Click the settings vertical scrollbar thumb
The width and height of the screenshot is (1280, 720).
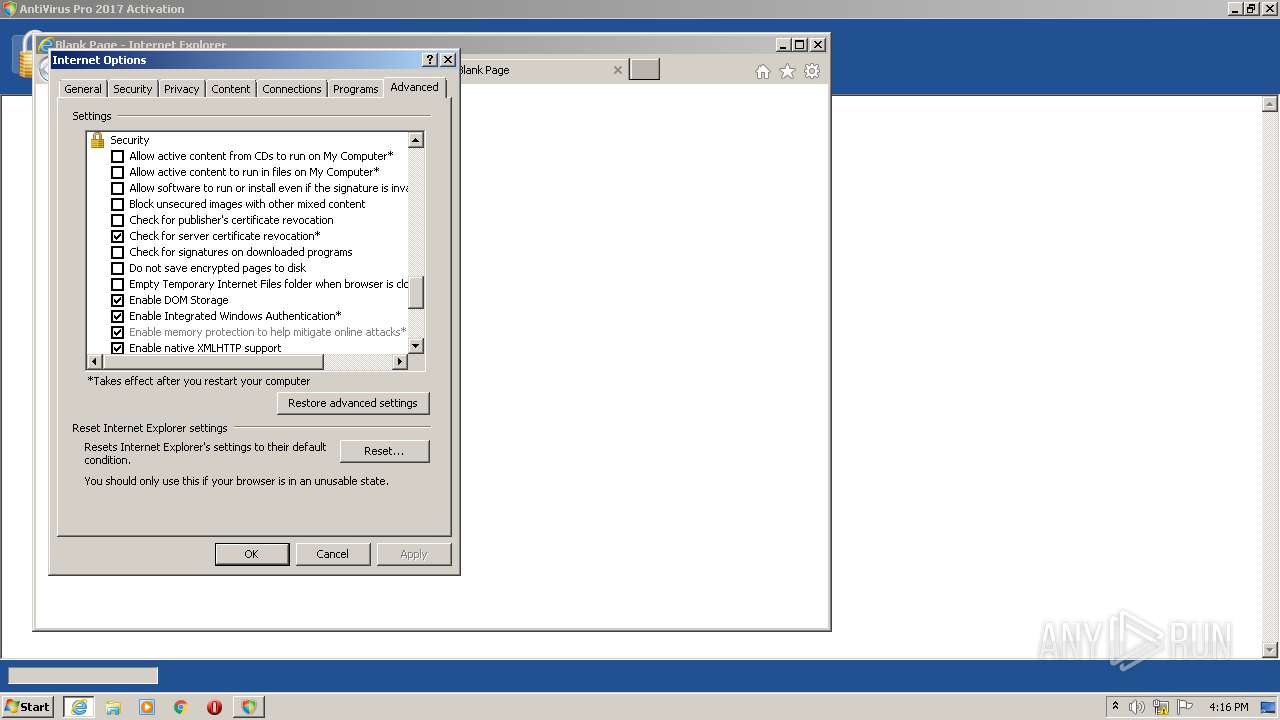pyautogui.click(x=416, y=293)
